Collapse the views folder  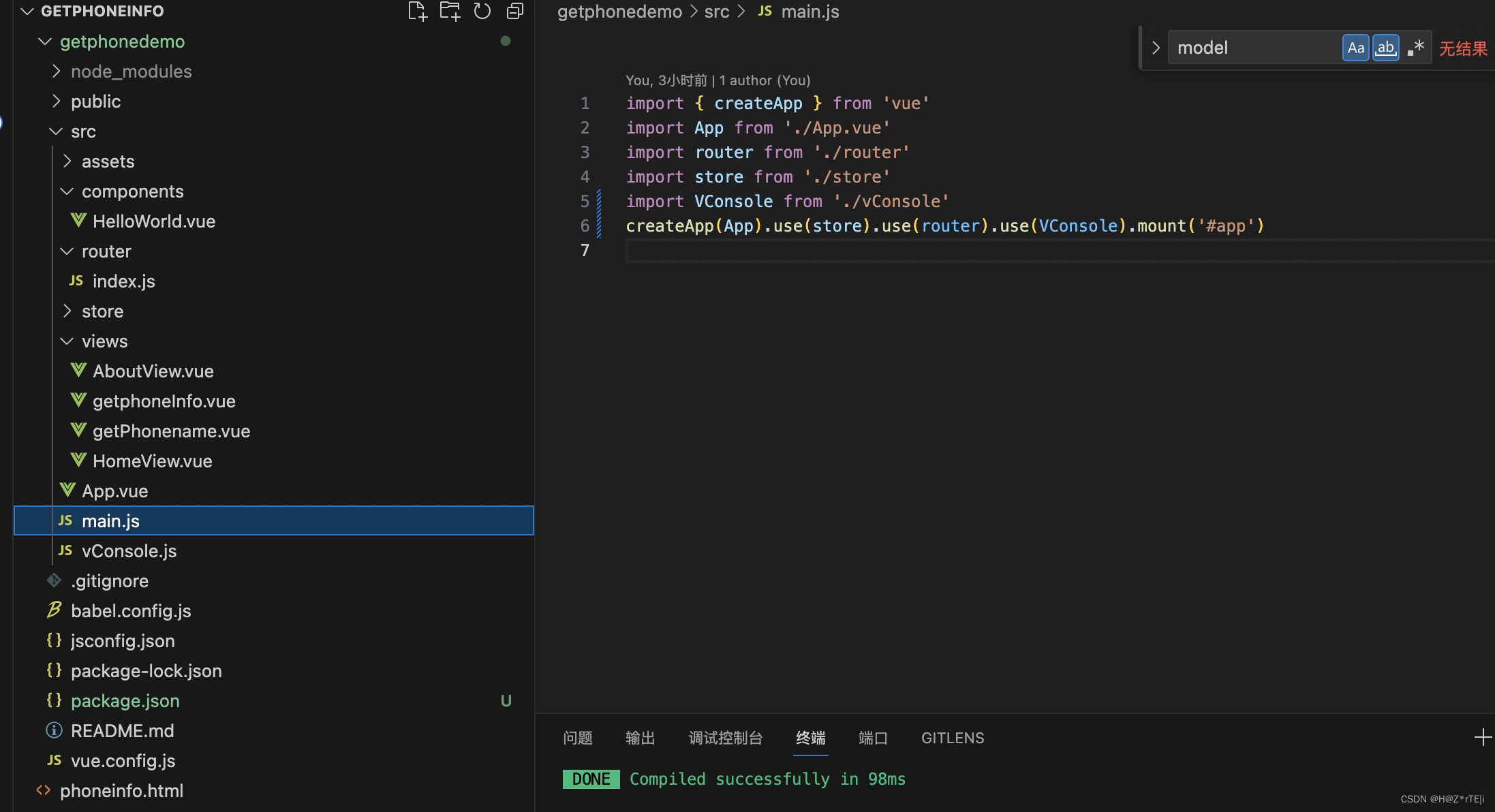(x=67, y=341)
